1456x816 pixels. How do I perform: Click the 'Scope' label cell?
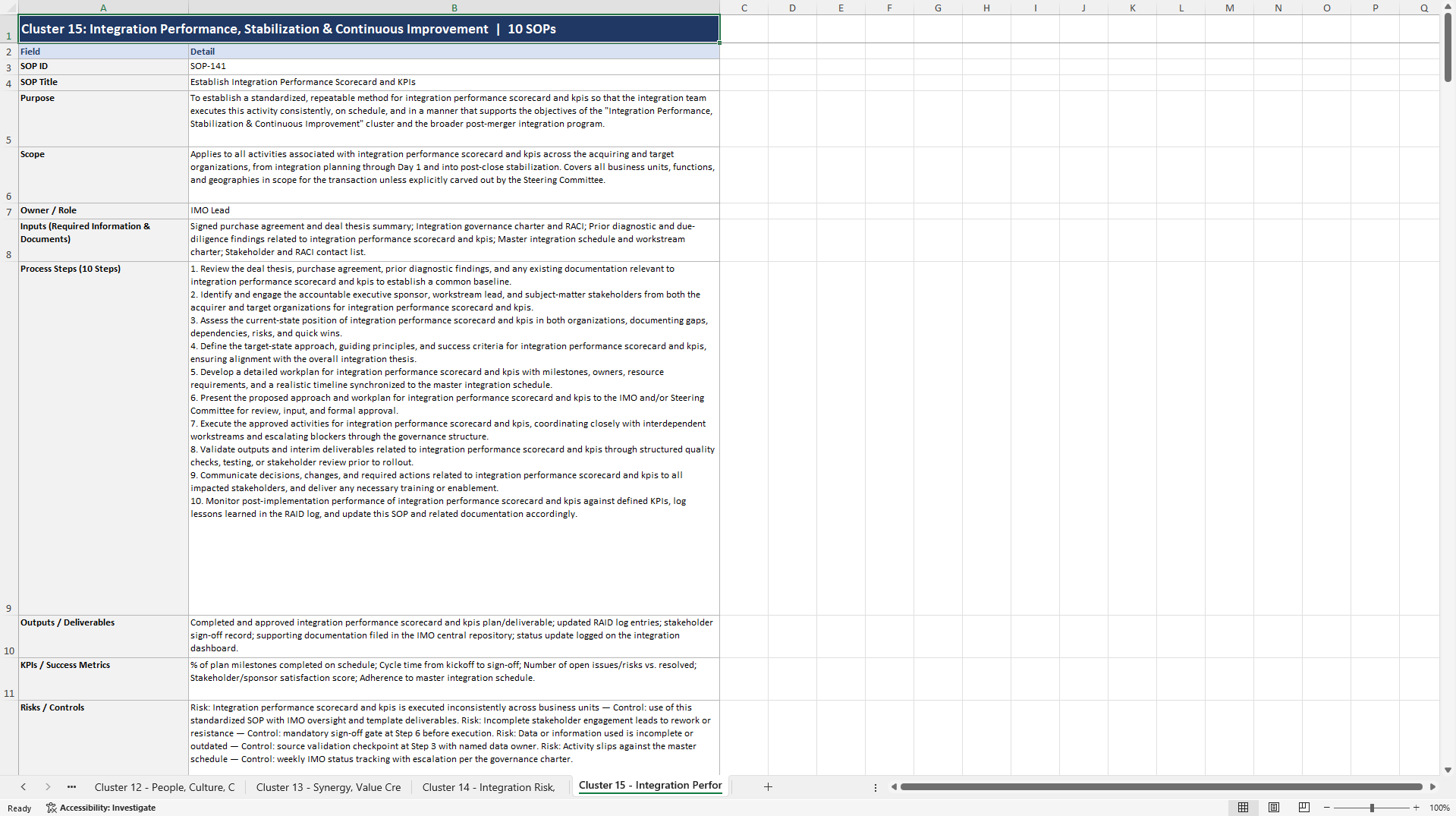click(103, 175)
